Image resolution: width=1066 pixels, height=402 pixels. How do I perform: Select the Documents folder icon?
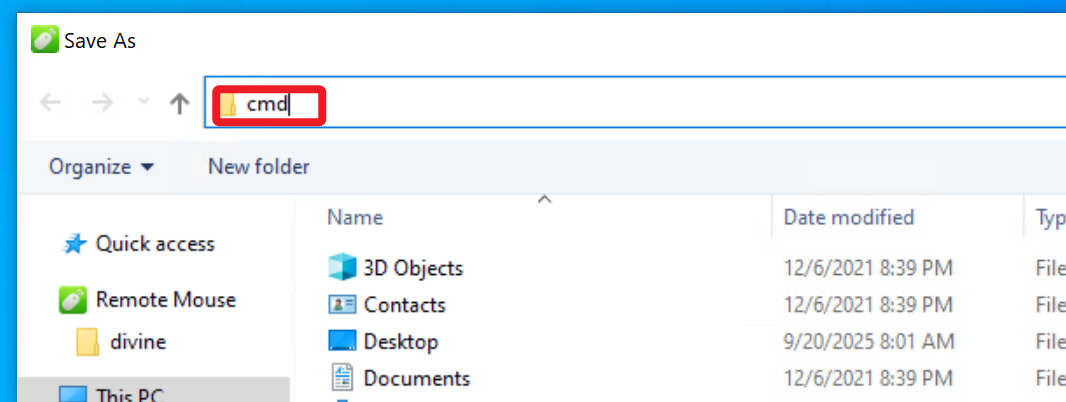(x=342, y=378)
